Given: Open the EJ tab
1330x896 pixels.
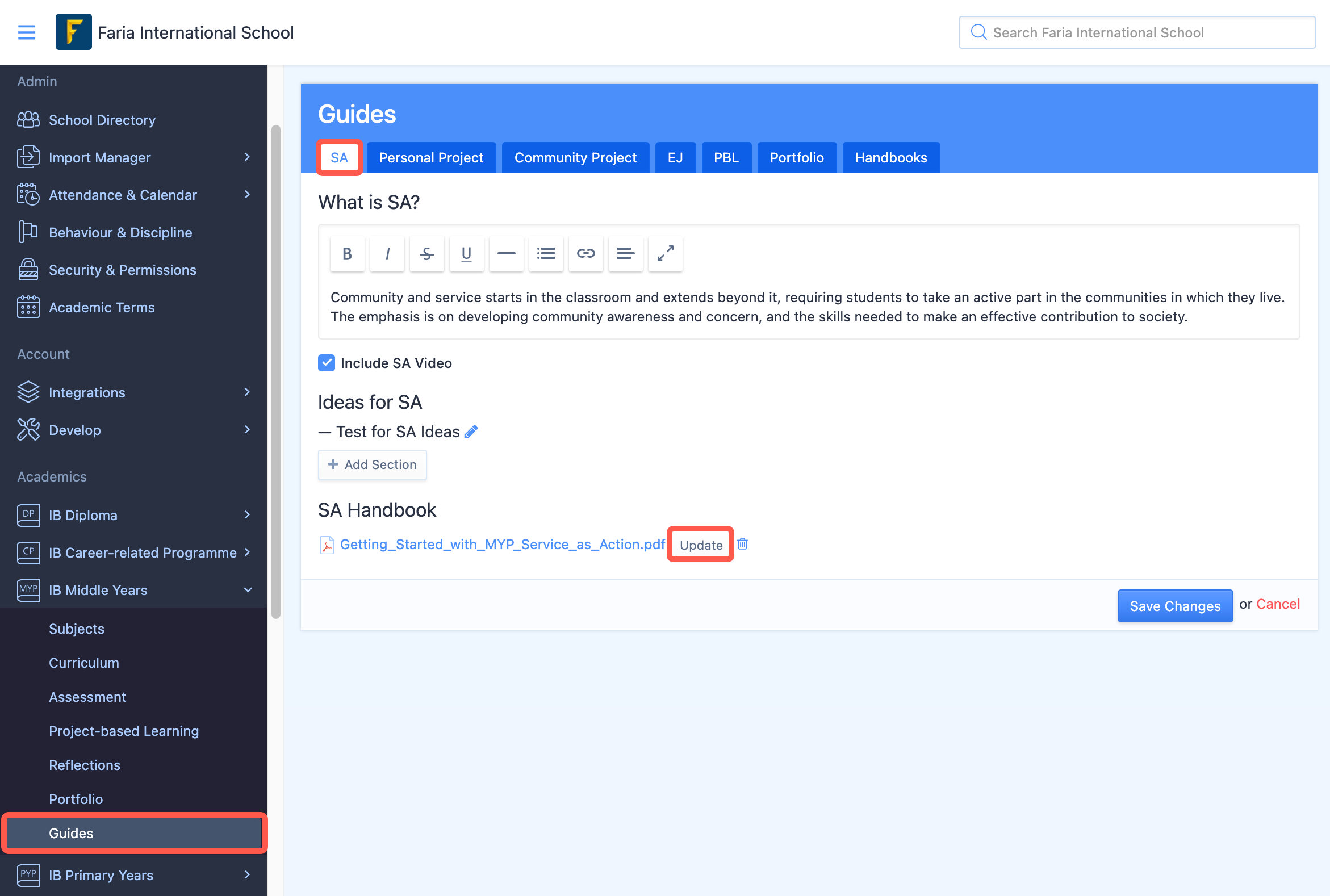Looking at the screenshot, I should pyautogui.click(x=675, y=158).
